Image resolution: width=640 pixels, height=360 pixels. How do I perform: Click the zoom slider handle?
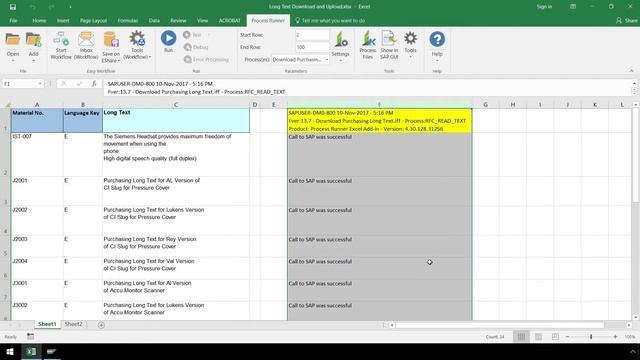coord(591,337)
